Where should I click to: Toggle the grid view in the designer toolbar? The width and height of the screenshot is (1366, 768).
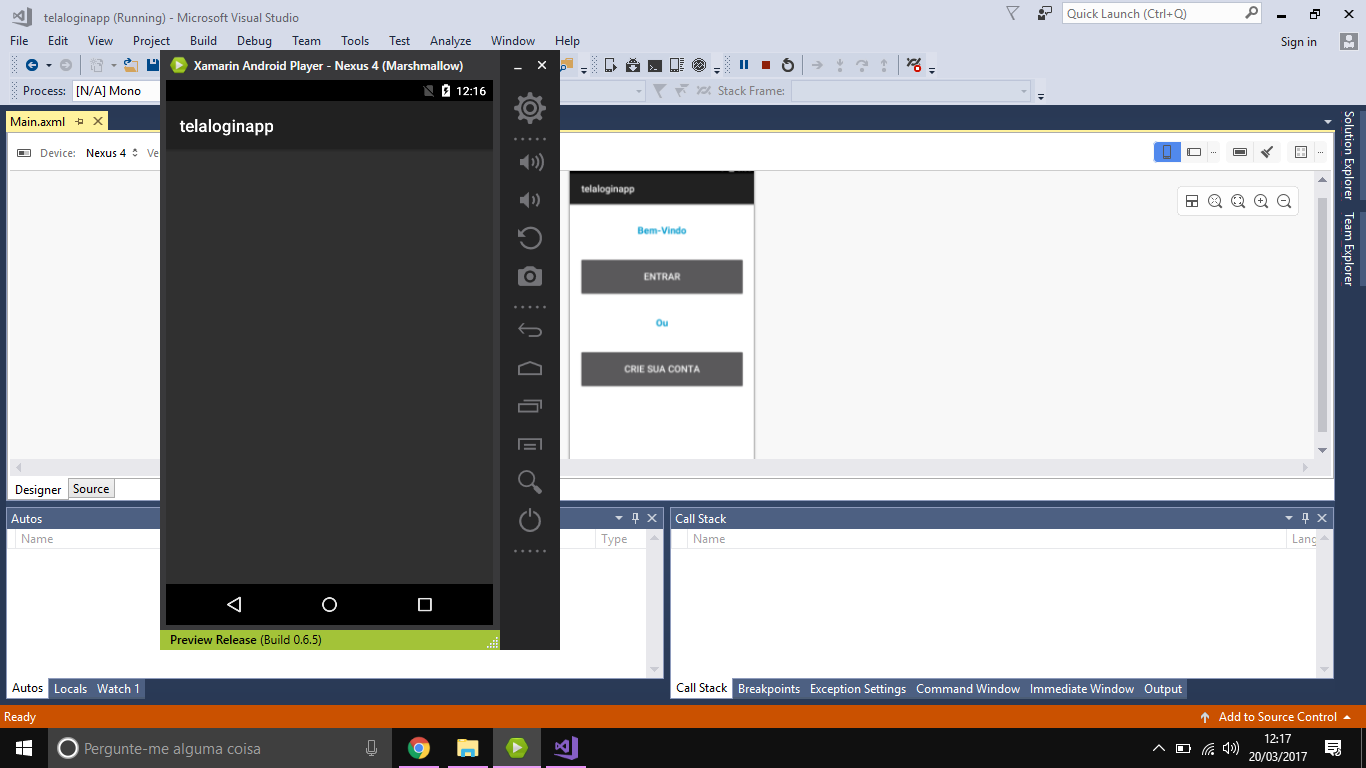[1301, 152]
